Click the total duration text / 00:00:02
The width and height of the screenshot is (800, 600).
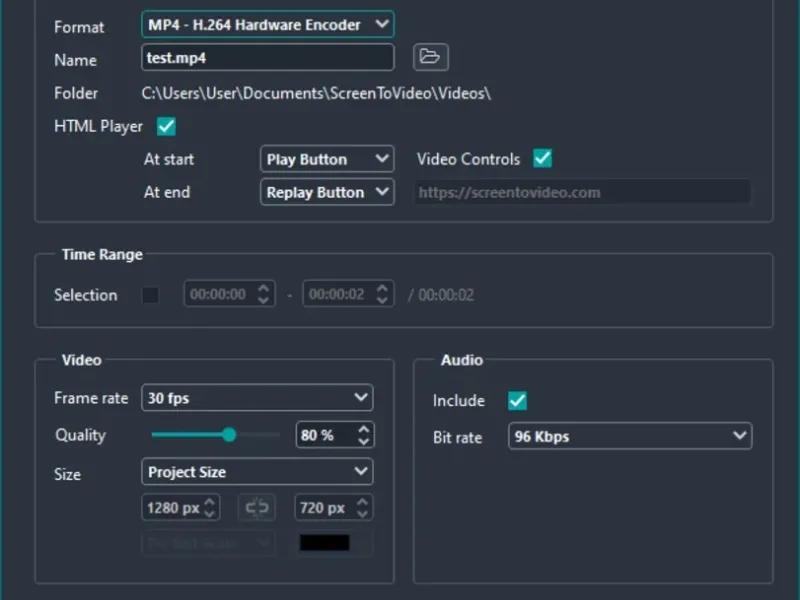[441, 294]
